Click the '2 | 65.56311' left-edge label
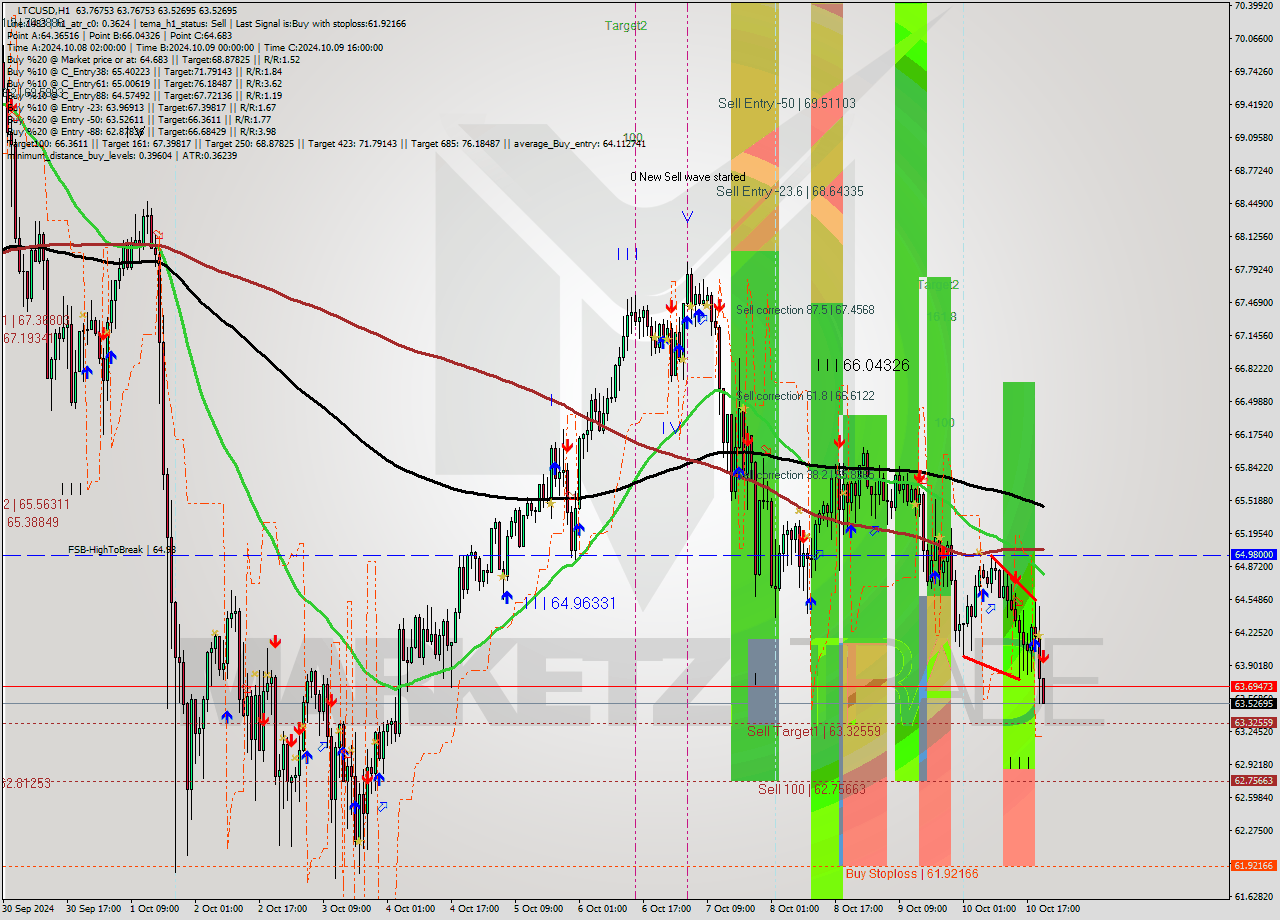The image size is (1280, 920). [x=36, y=505]
